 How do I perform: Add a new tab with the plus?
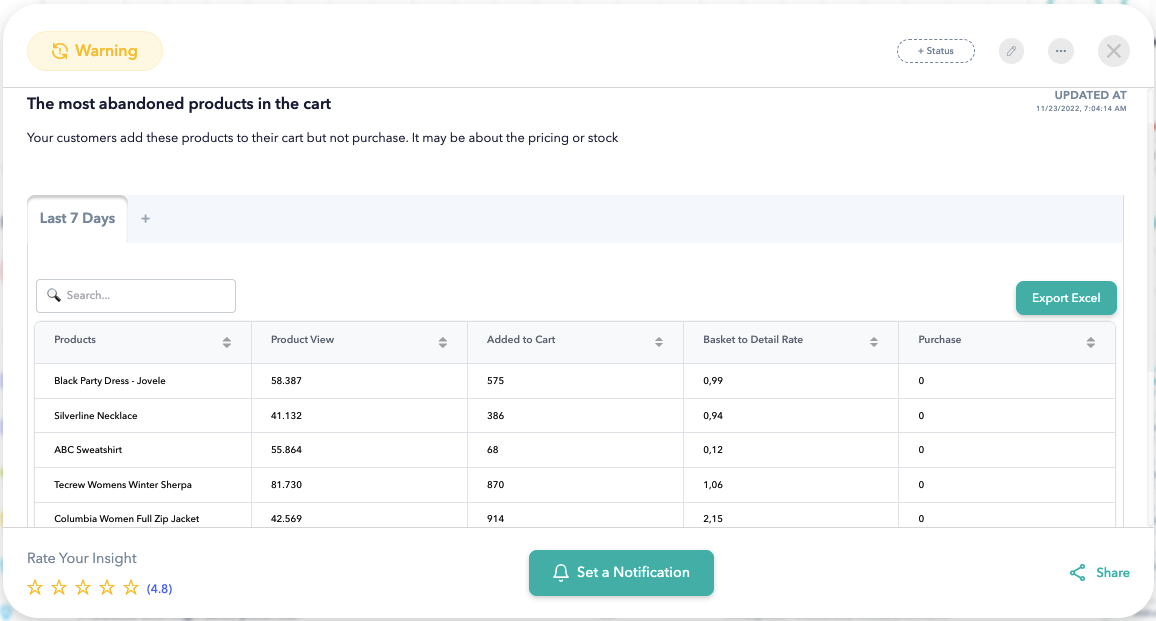[145, 219]
